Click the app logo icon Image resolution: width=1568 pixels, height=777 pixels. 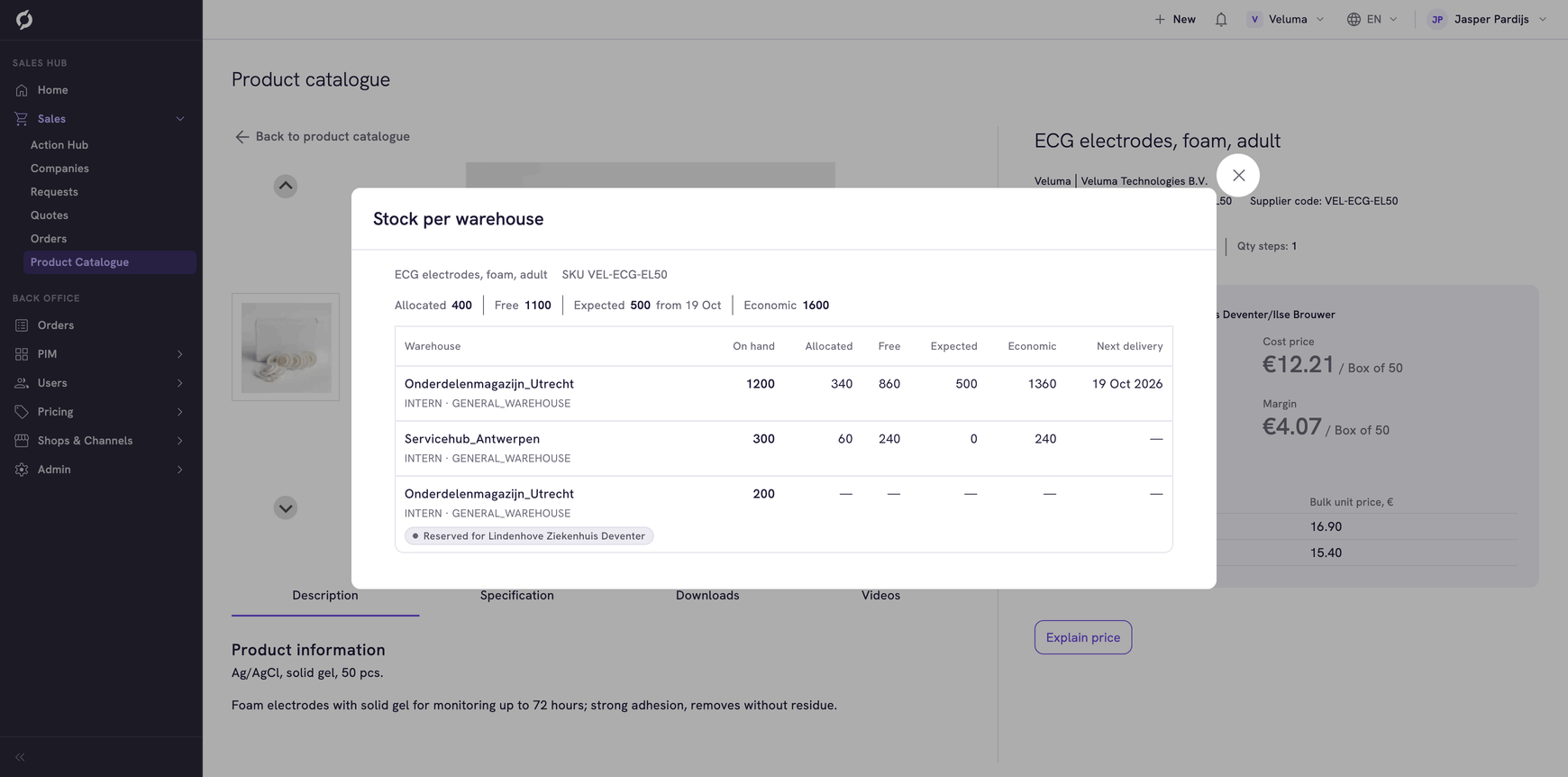(x=24, y=19)
